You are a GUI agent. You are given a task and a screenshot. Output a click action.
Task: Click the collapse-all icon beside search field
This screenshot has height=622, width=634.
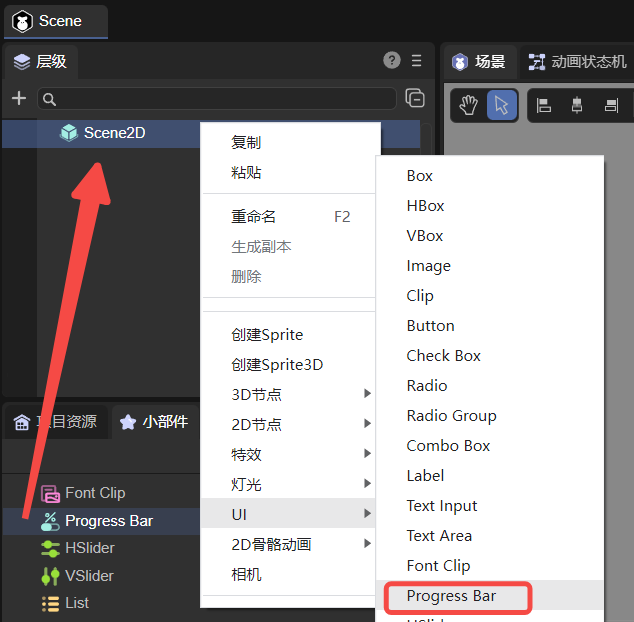pos(414,98)
